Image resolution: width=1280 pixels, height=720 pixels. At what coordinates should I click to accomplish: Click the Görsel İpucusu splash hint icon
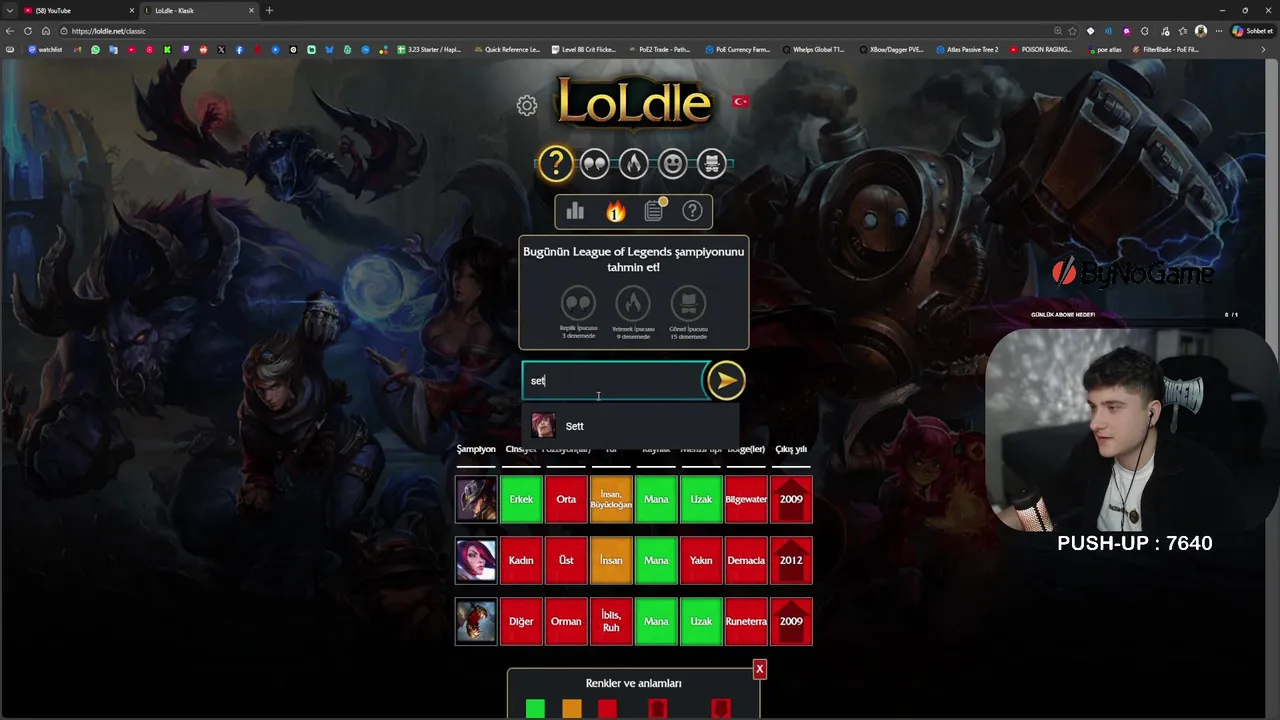tap(688, 303)
